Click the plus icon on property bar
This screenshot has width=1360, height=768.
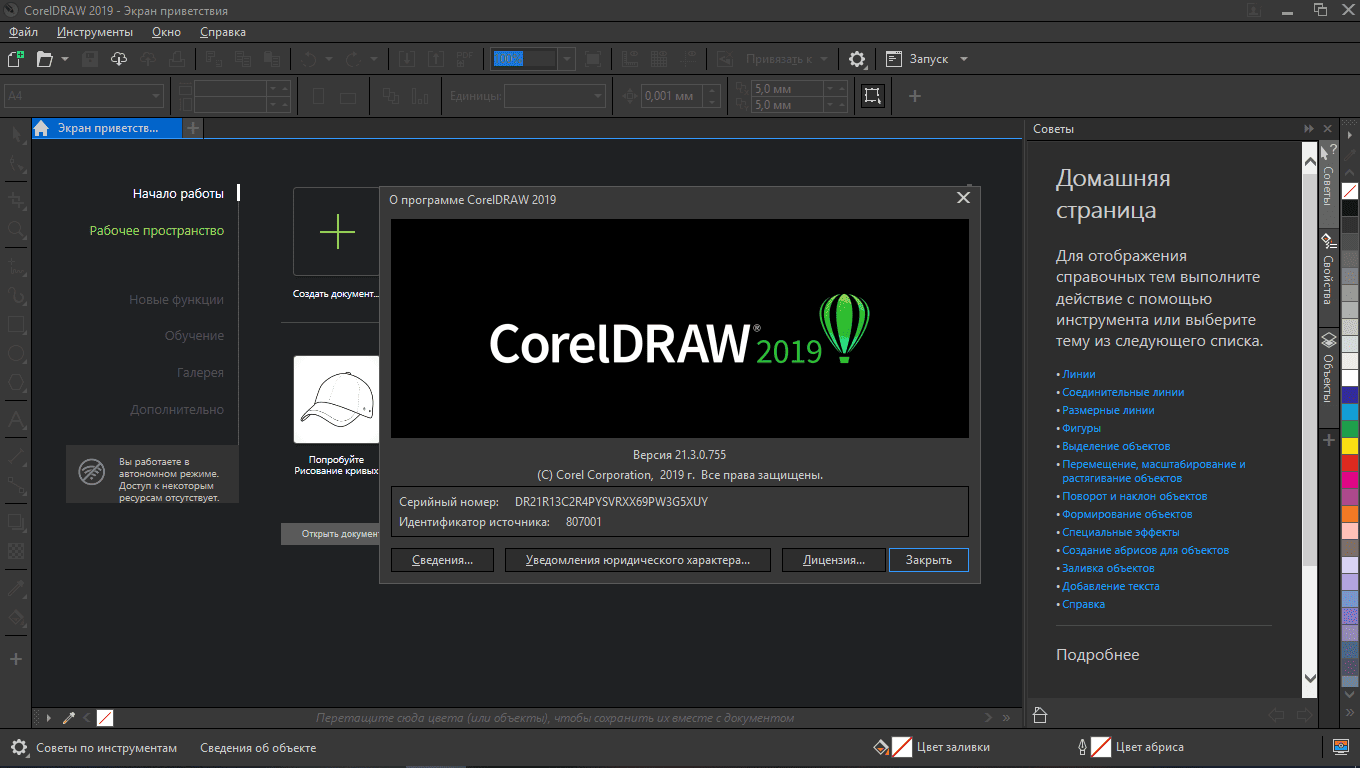914,96
